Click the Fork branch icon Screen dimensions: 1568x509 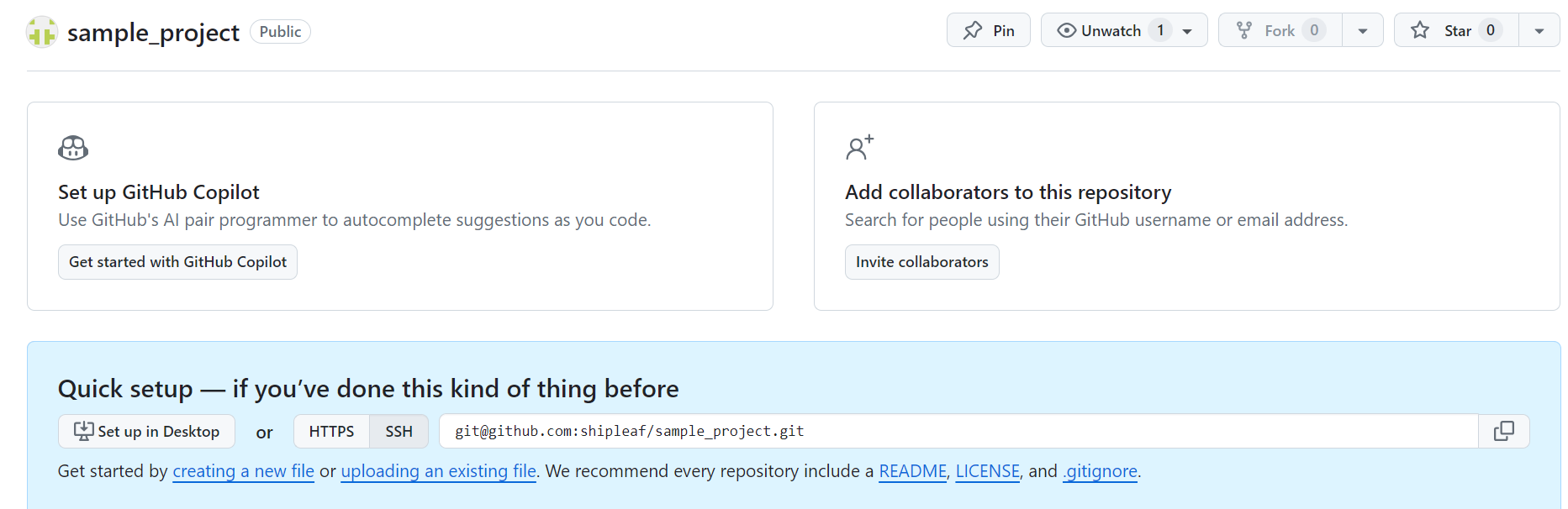pos(1243,29)
